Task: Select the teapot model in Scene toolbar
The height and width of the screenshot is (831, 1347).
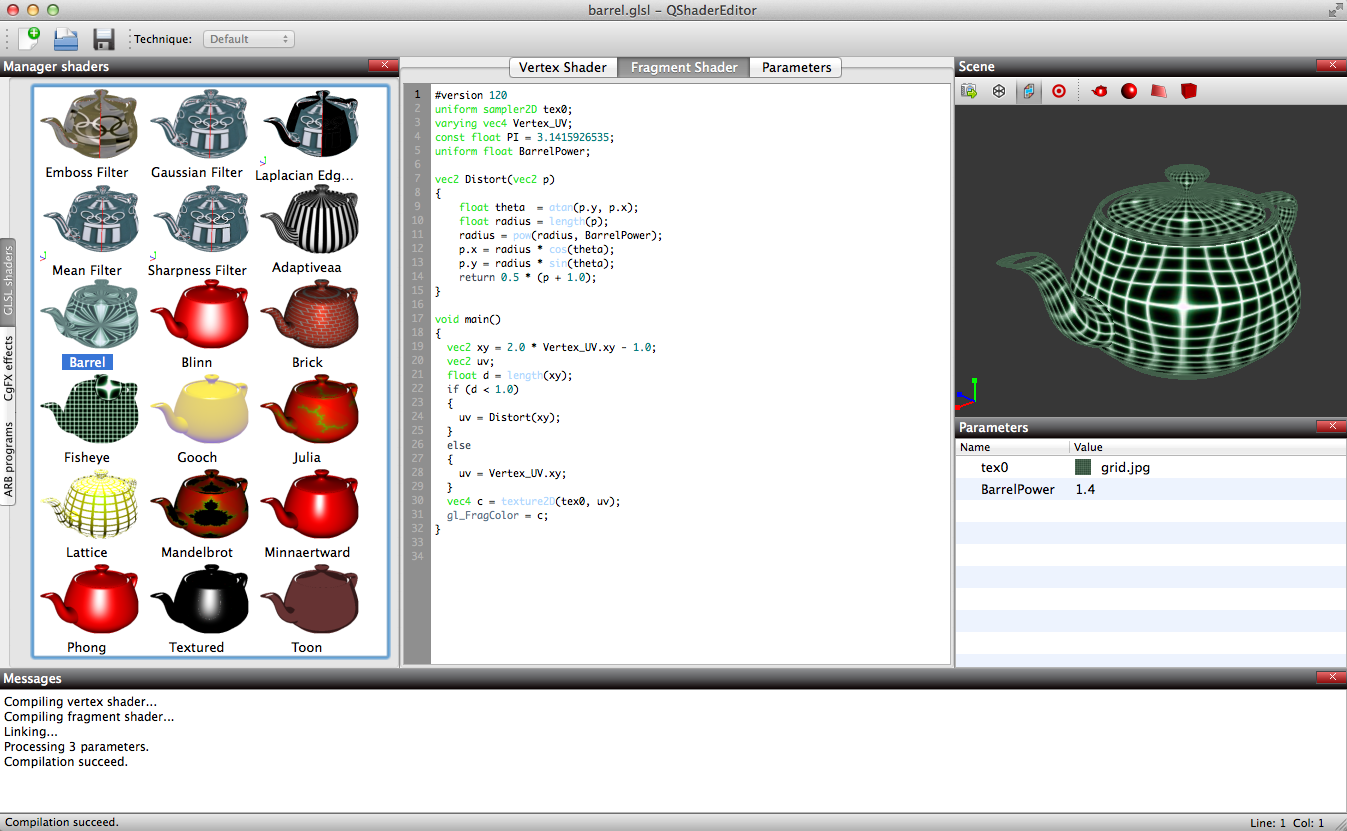Action: pyautogui.click(x=1100, y=91)
